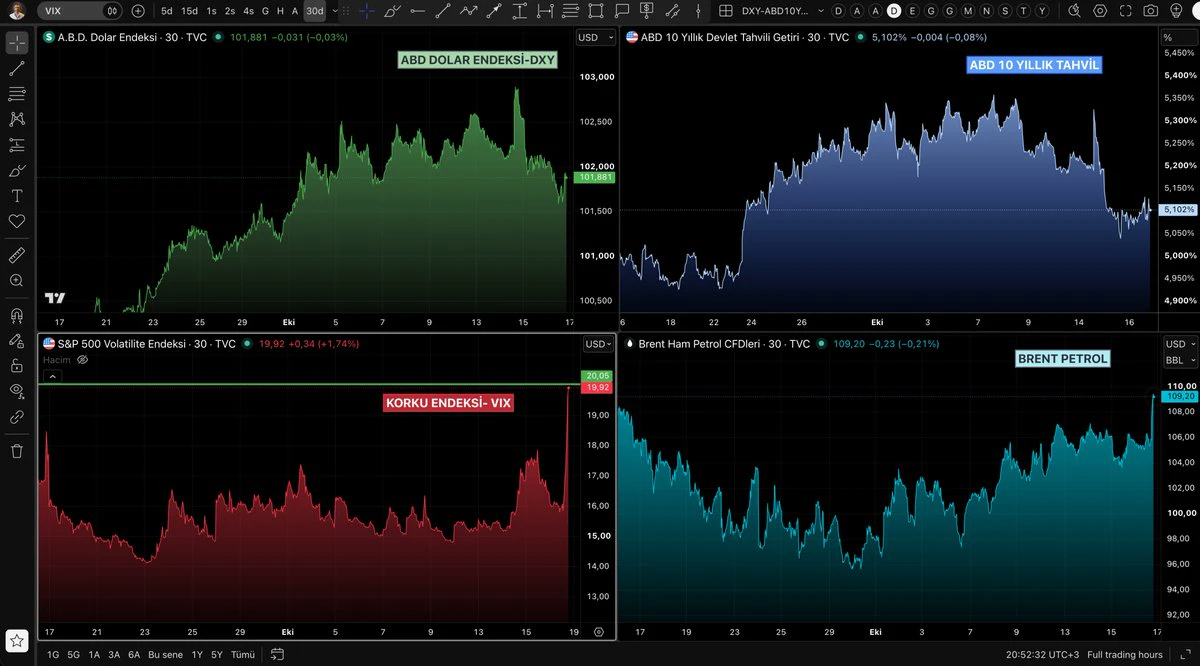Select the 1Y time range
The width and height of the screenshot is (1200, 666).
(197, 655)
